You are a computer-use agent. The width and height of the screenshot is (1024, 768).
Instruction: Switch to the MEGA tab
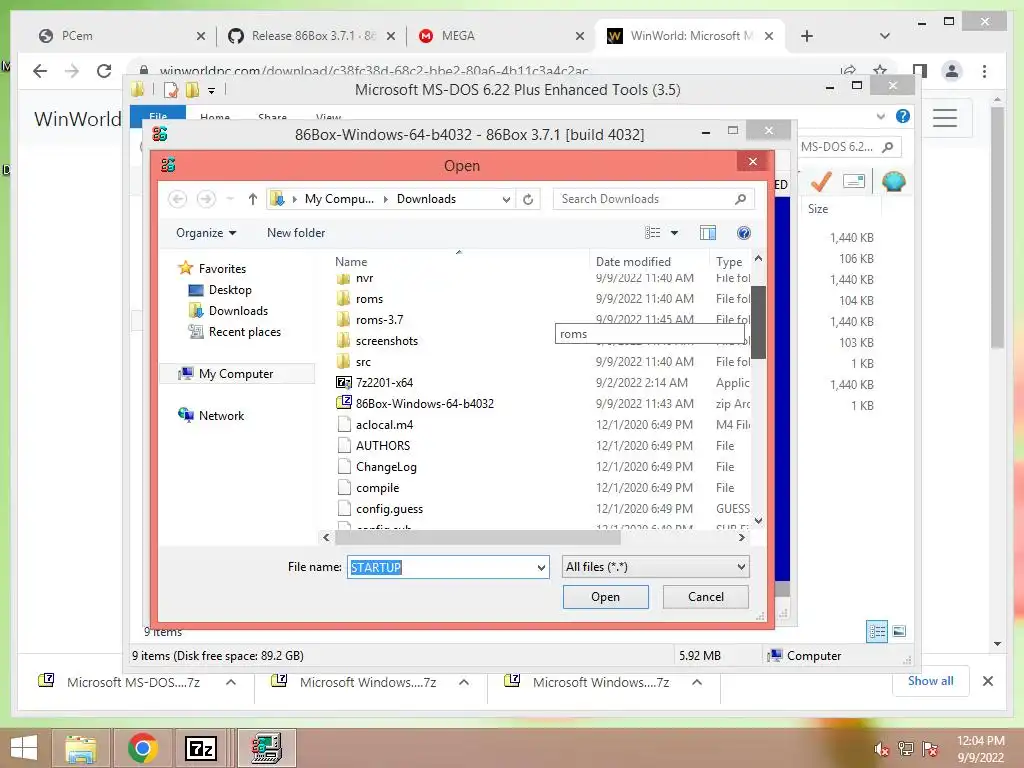(502, 36)
